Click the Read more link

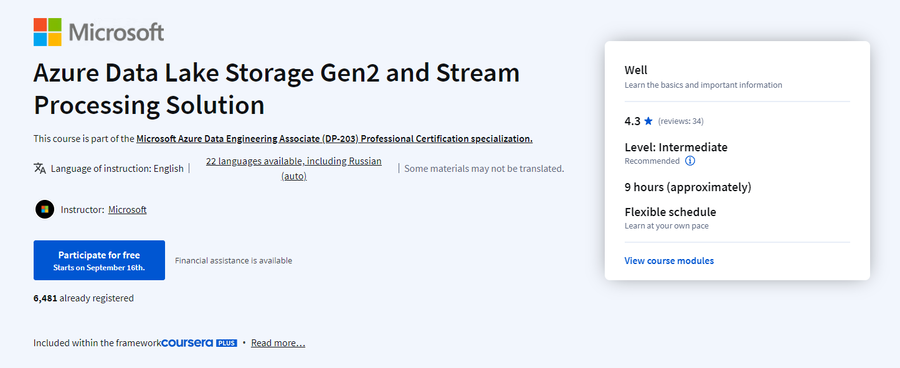[278, 343]
